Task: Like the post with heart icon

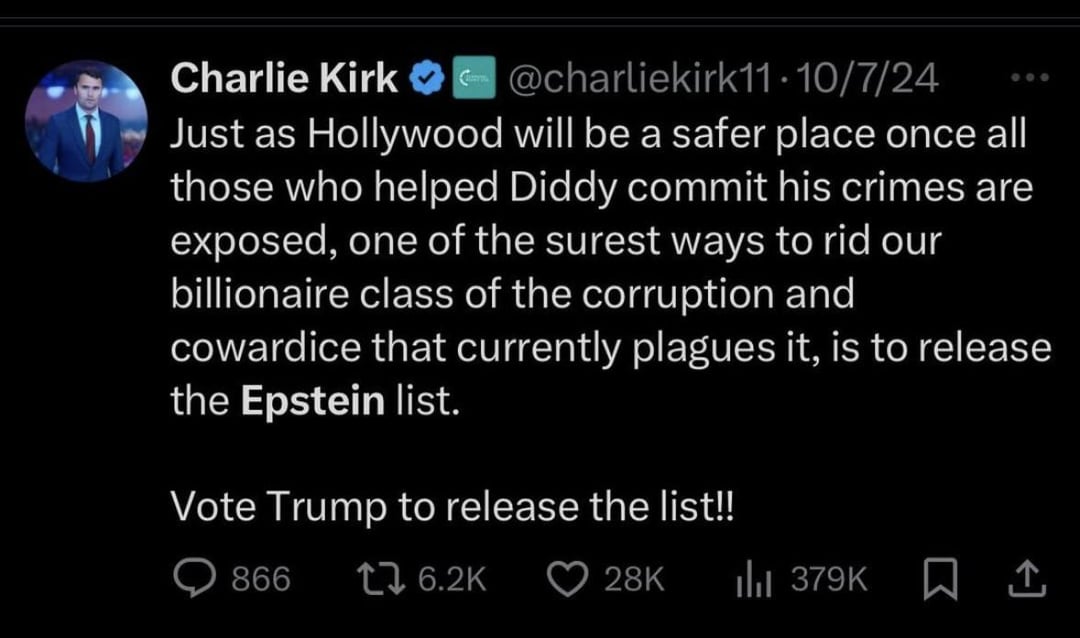Action: pos(568,579)
